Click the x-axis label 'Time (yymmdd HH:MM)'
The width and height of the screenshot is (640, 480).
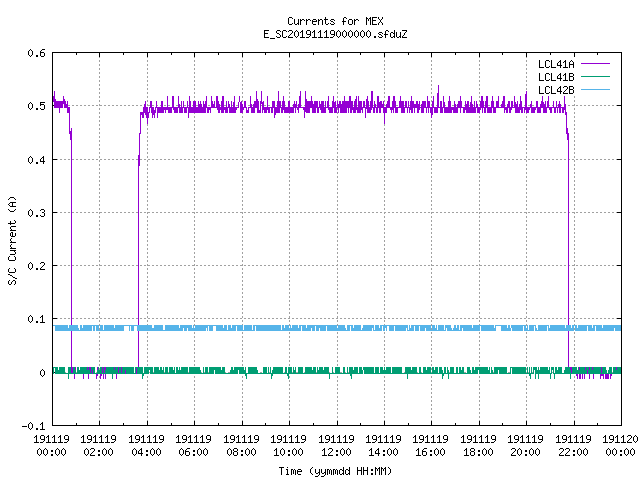[335, 471]
